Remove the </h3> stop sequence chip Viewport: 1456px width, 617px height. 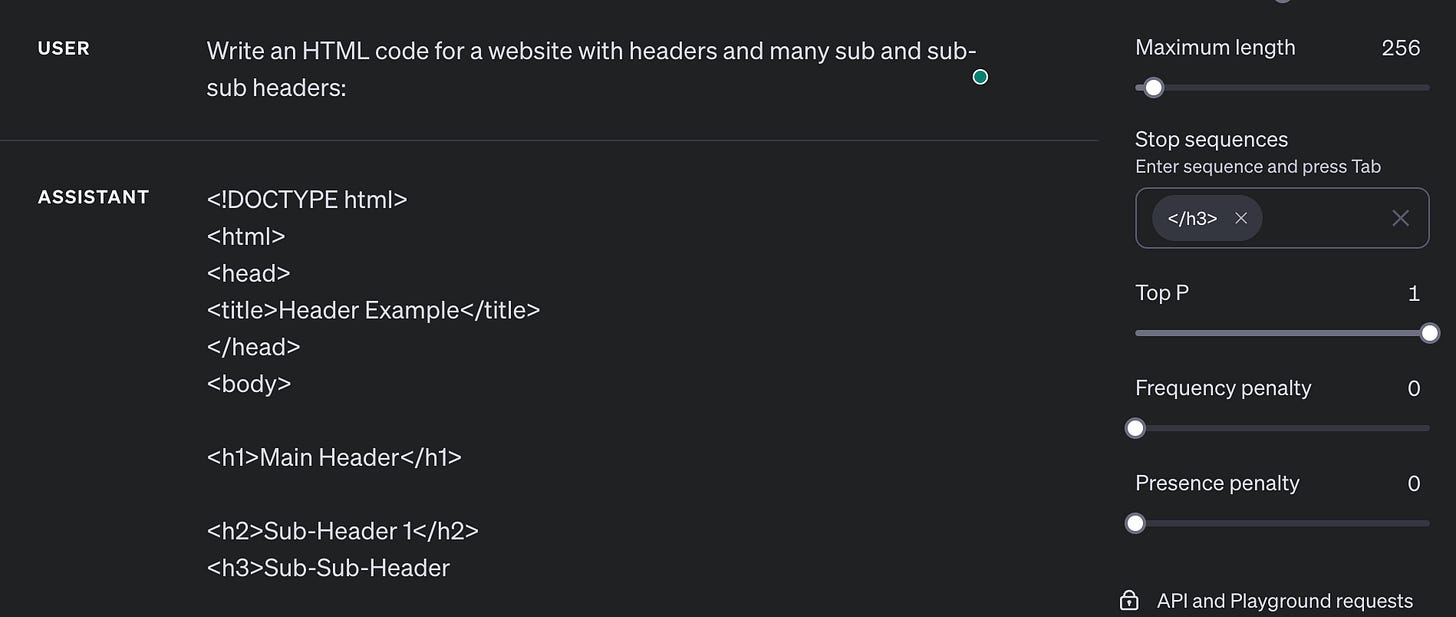point(1240,217)
